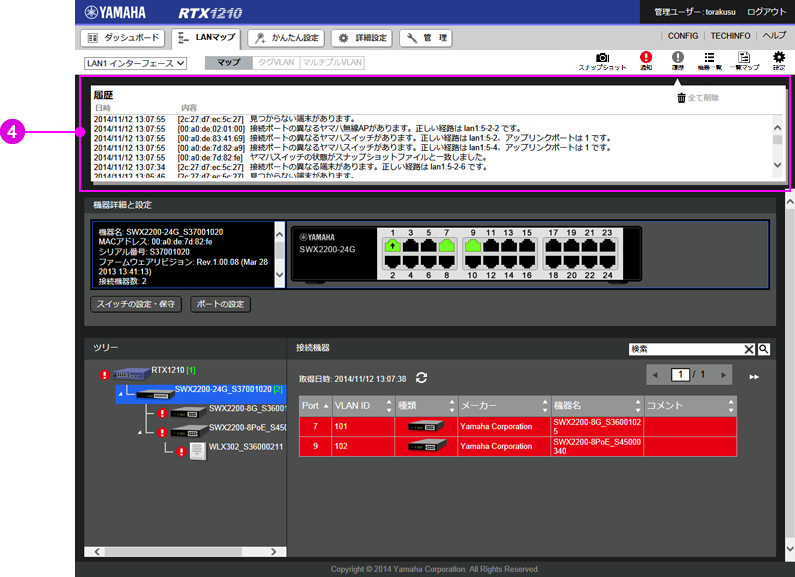
Task: Click the スイッチの設定・保存 button
Action: pyautogui.click(x=136, y=304)
